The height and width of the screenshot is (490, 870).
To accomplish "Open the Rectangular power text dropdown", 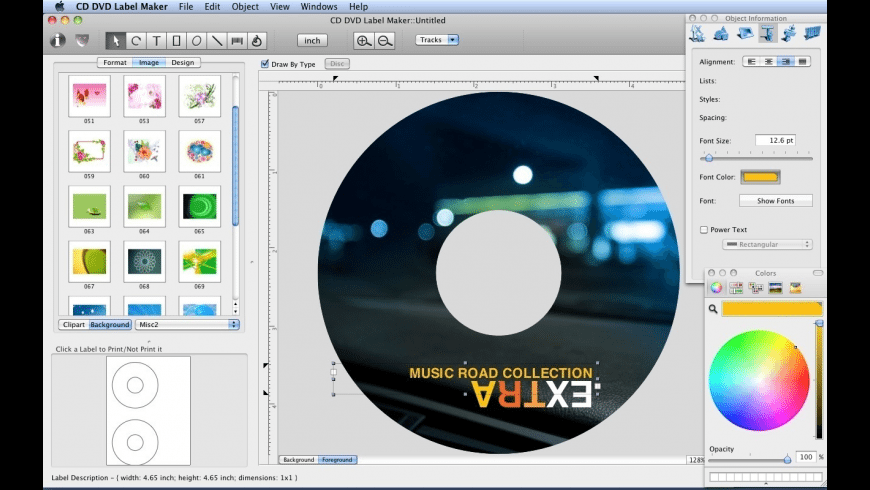I will pos(767,244).
